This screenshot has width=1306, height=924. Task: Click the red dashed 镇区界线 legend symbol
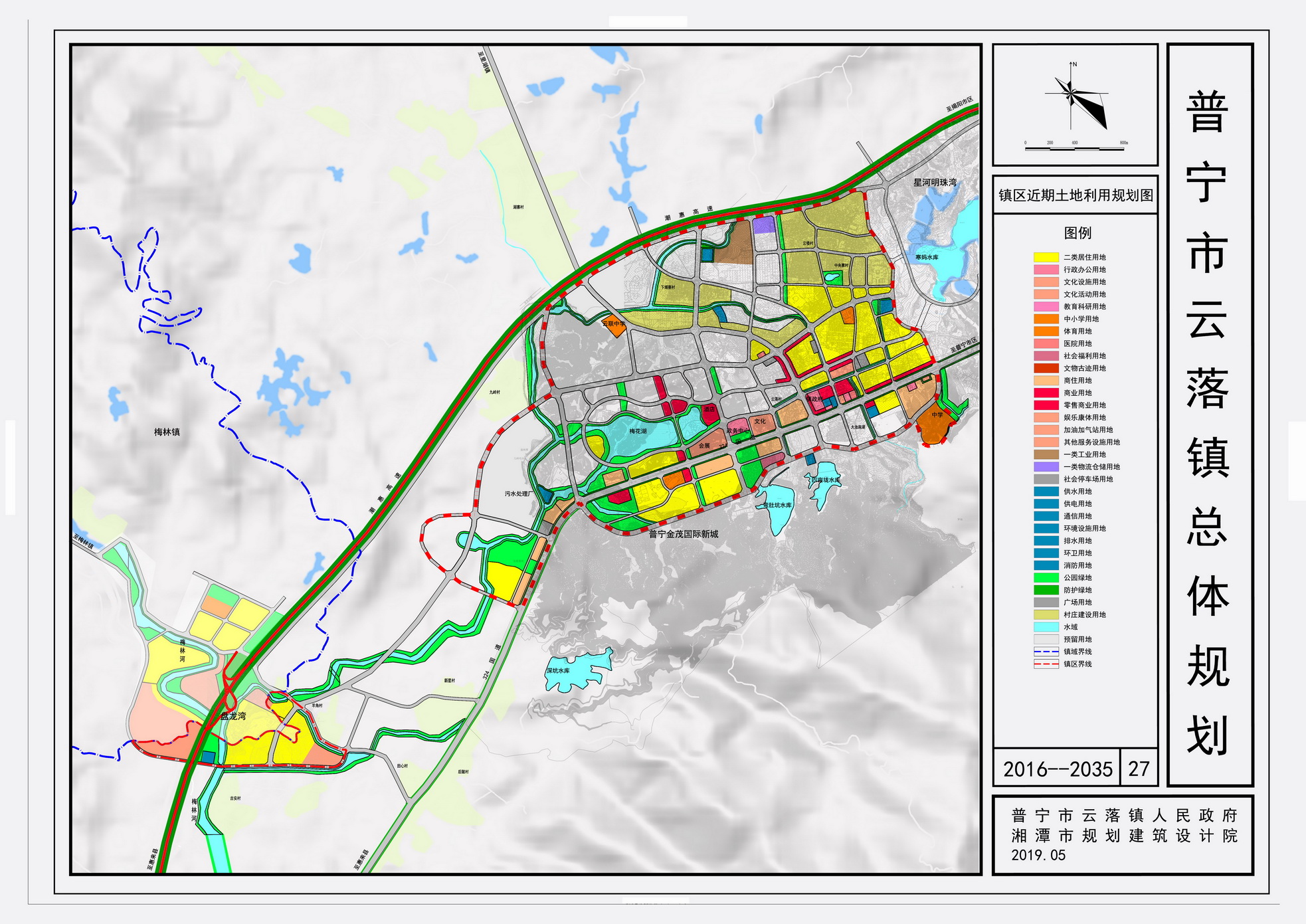pyautogui.click(x=1046, y=664)
